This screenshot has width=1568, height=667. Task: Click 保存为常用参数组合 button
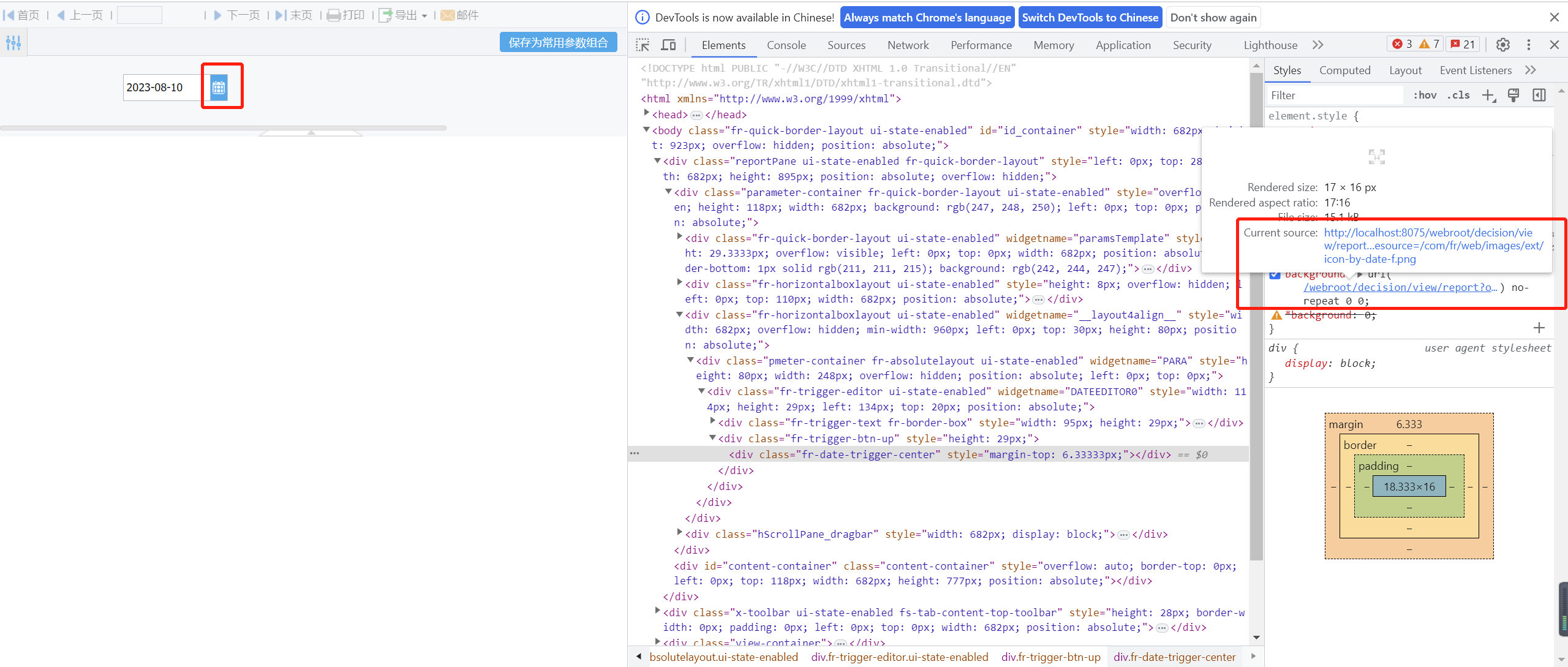pyautogui.click(x=559, y=42)
